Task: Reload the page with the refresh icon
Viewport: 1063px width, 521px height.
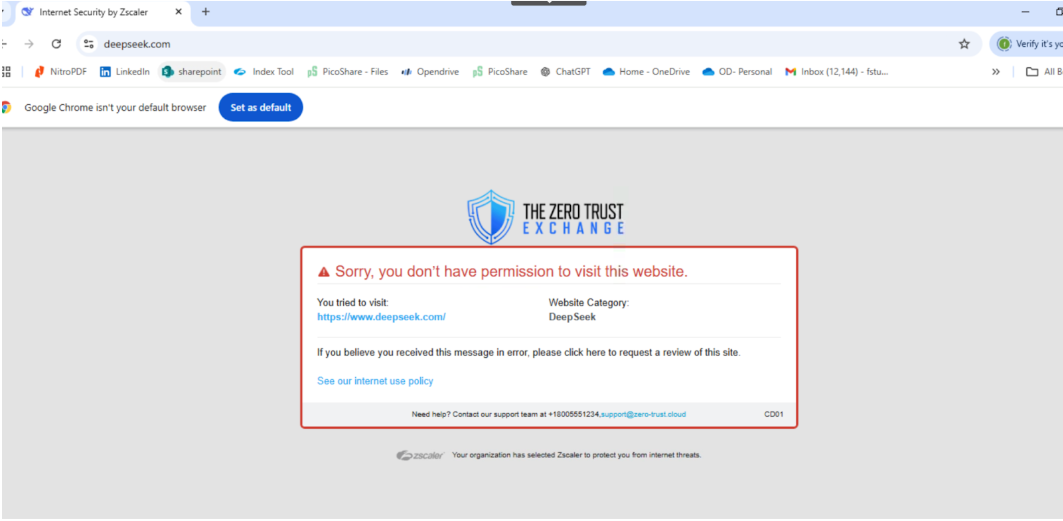Action: 57,44
